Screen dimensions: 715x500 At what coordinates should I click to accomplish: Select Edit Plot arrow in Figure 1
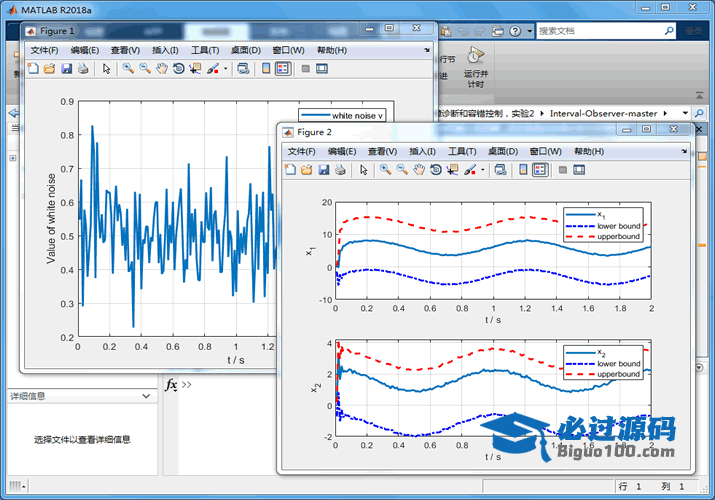(x=106, y=69)
